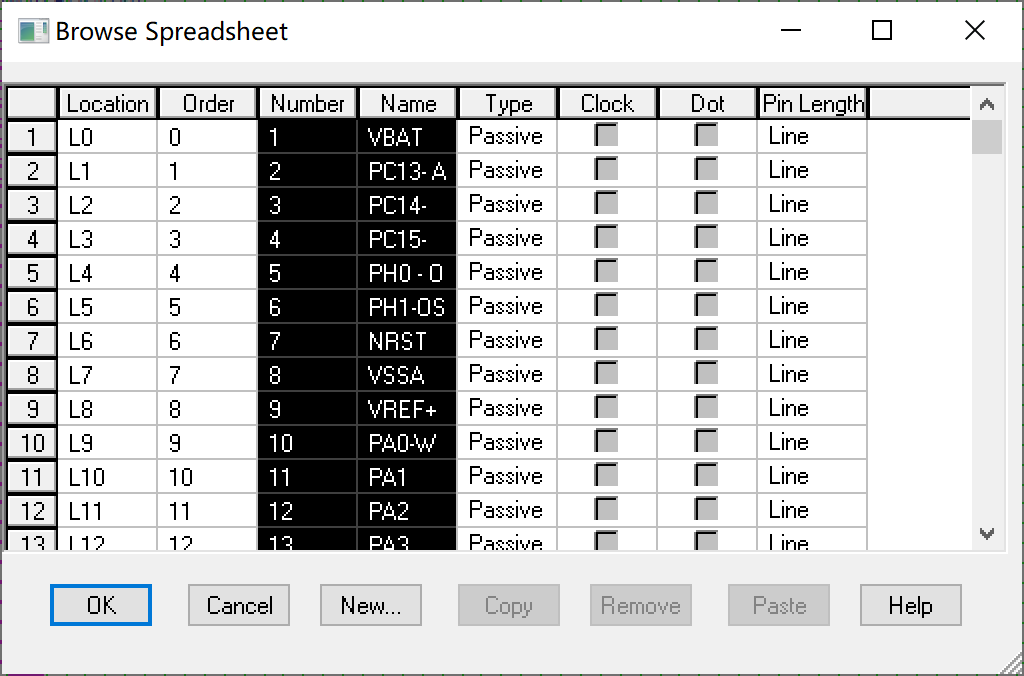
Task: Click the PH1-OS name cell
Action: coord(407,306)
